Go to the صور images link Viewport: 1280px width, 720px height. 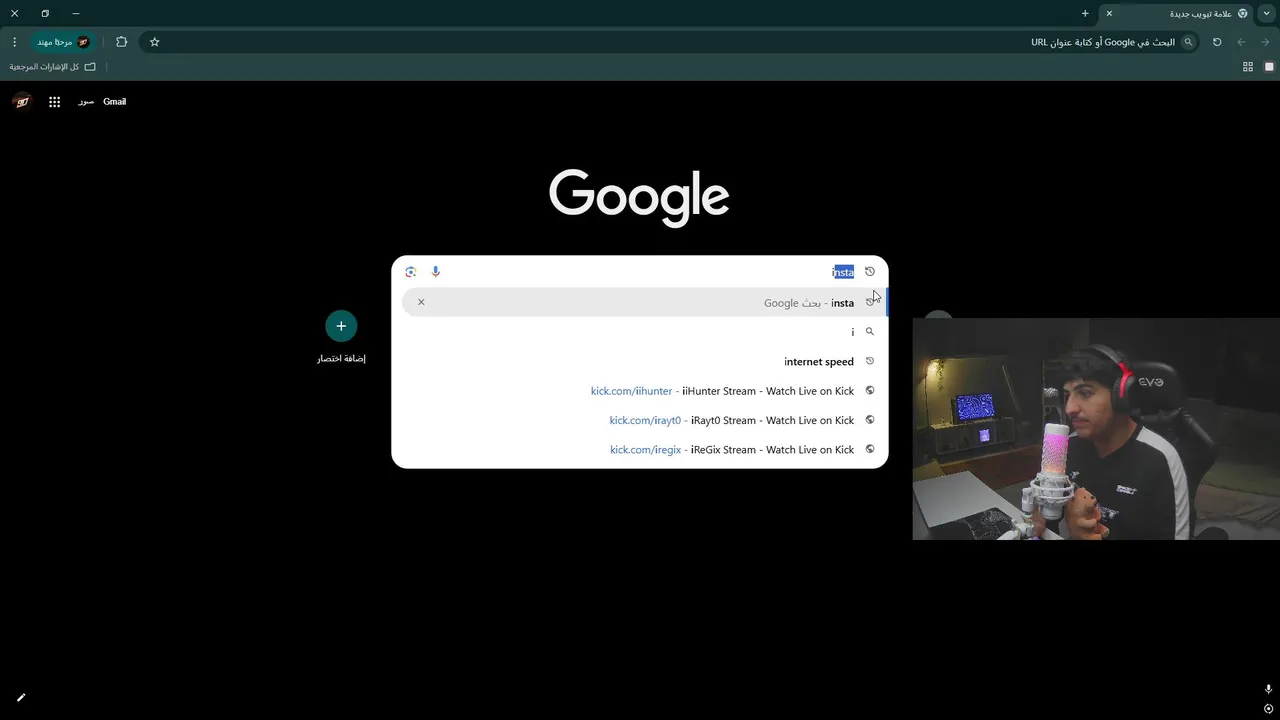(x=86, y=101)
